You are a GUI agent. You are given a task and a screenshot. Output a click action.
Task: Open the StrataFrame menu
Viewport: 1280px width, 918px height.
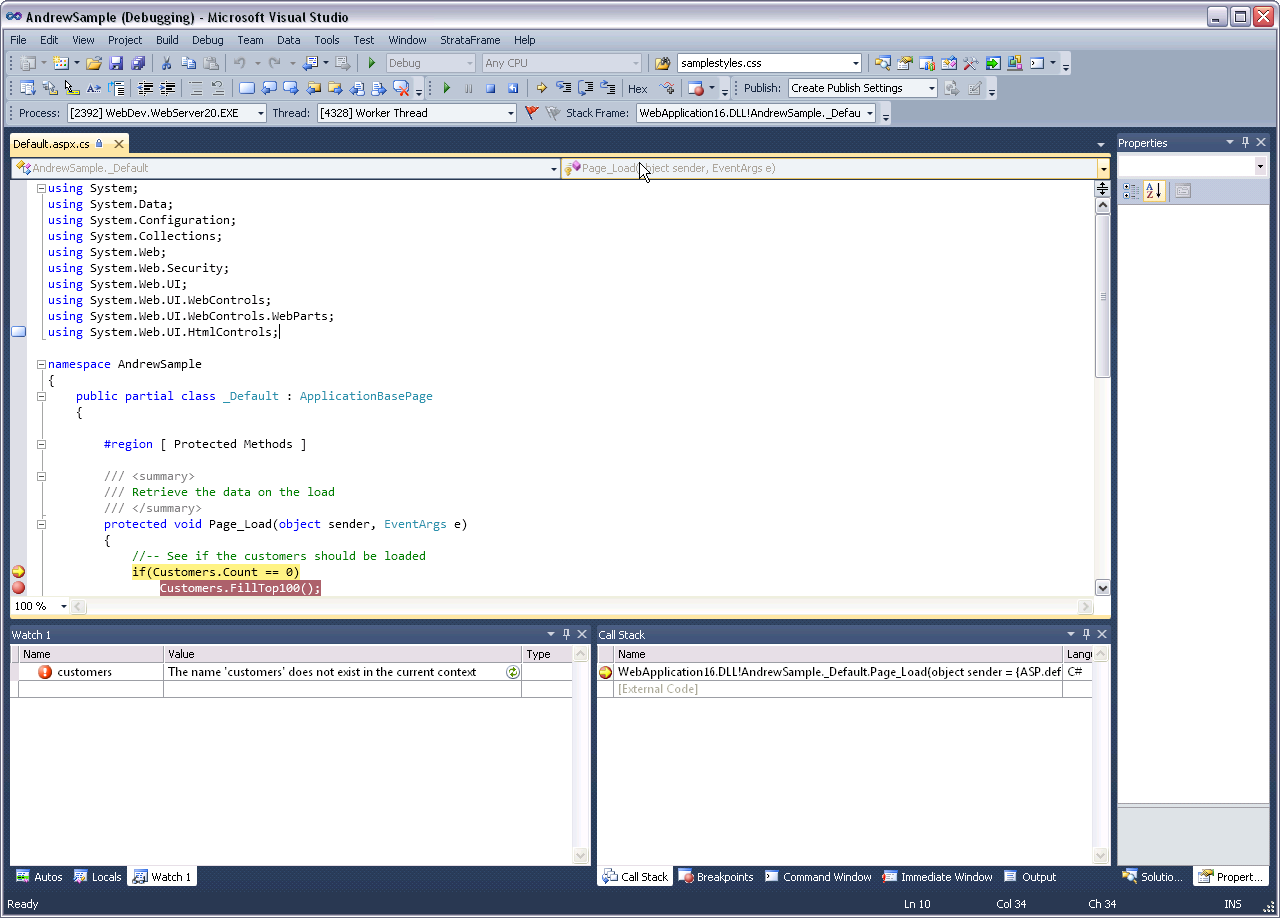[x=468, y=40]
